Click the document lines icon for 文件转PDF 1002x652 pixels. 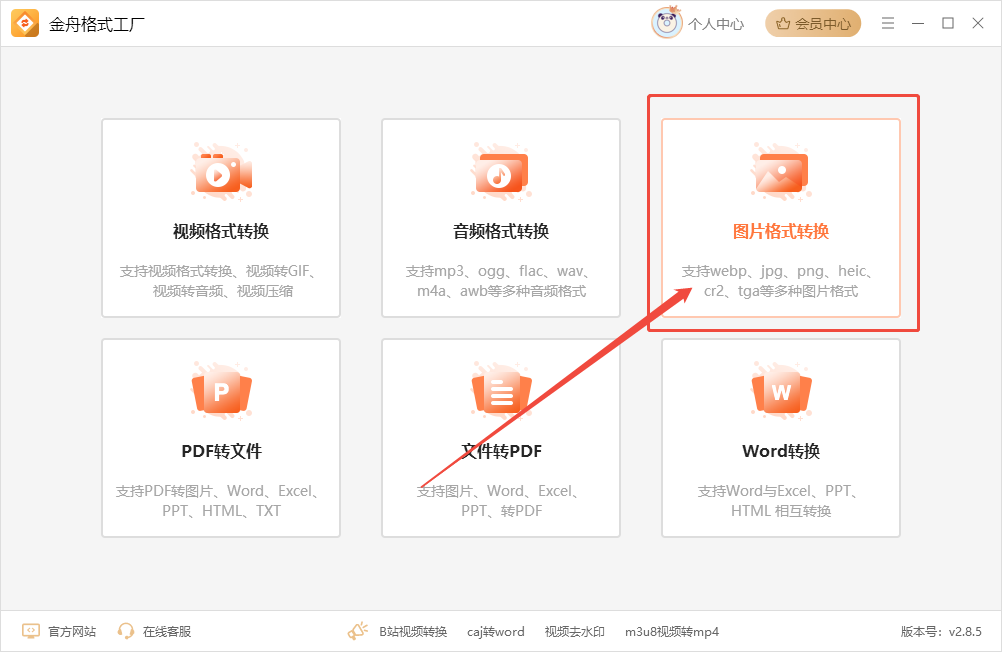[x=501, y=391]
